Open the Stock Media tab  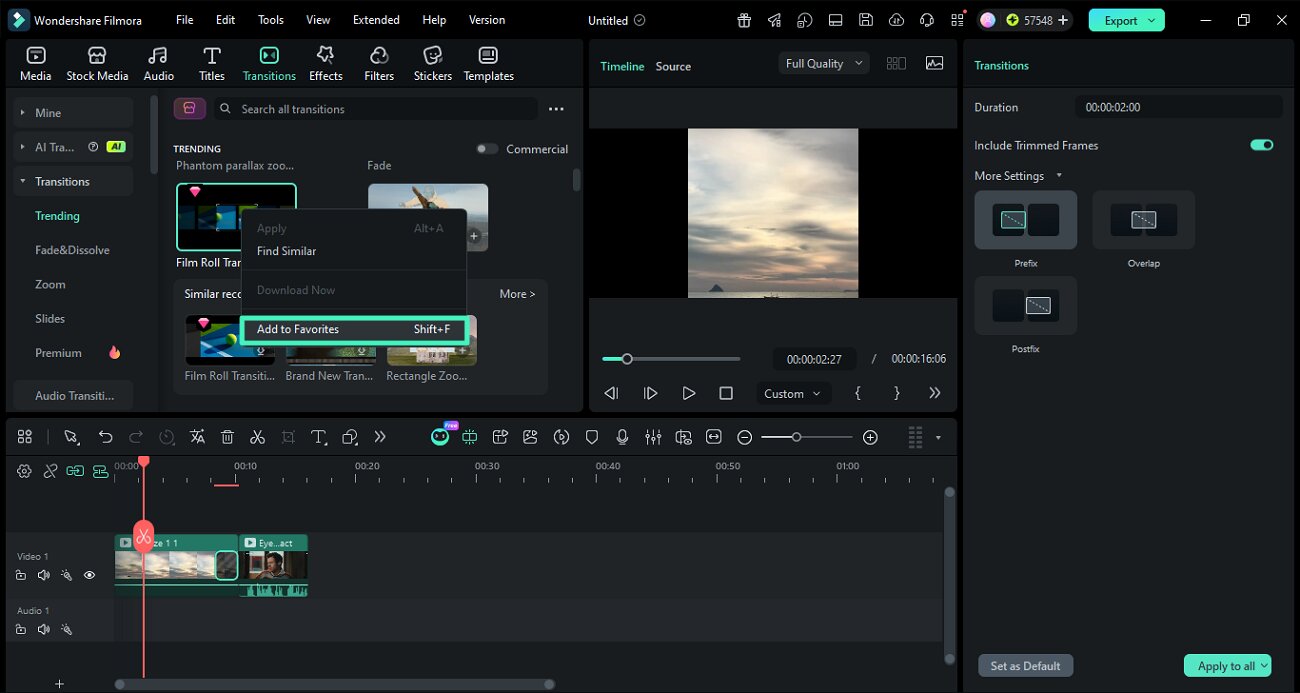[97, 64]
